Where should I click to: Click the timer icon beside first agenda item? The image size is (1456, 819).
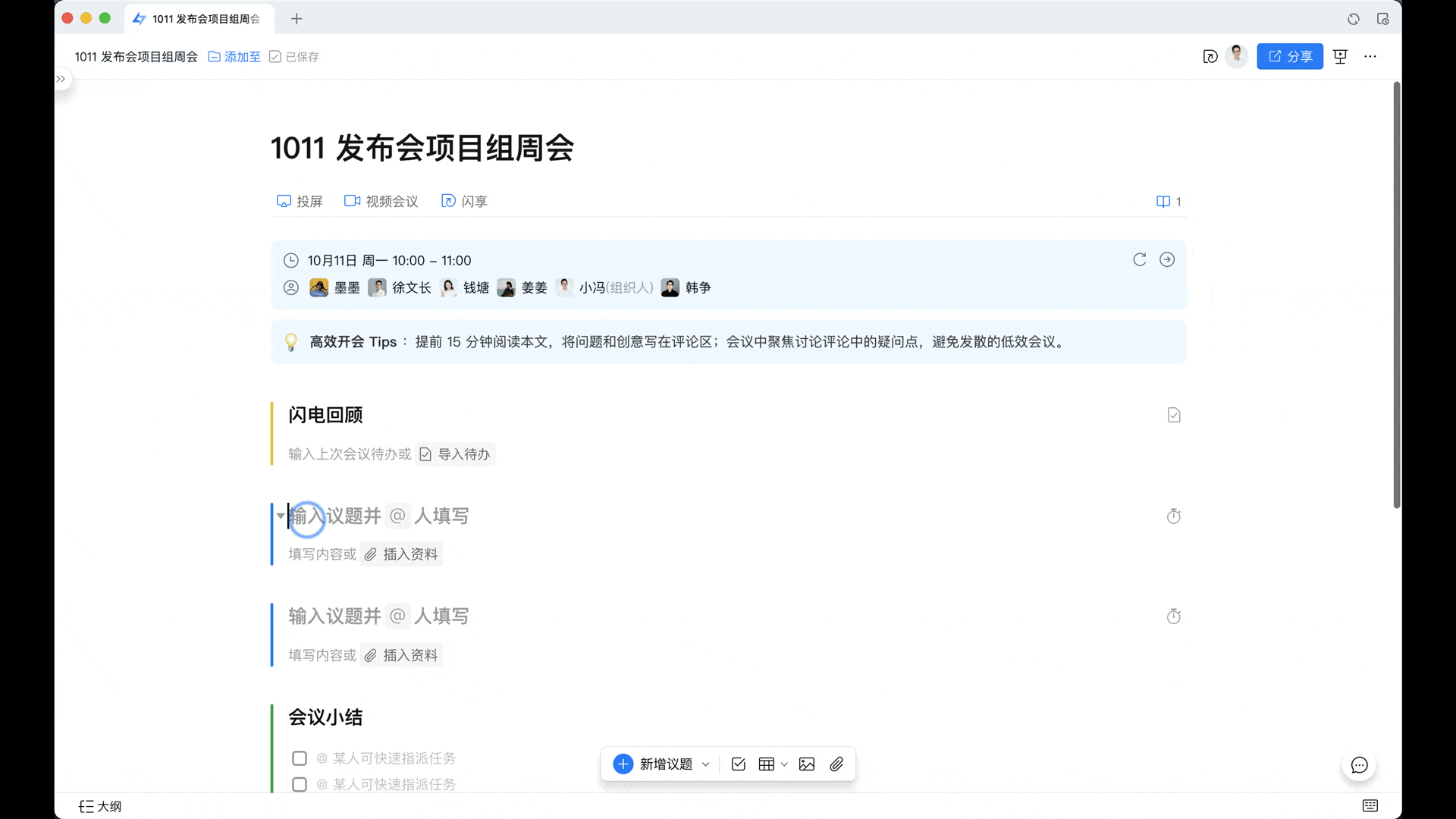pyautogui.click(x=1173, y=516)
